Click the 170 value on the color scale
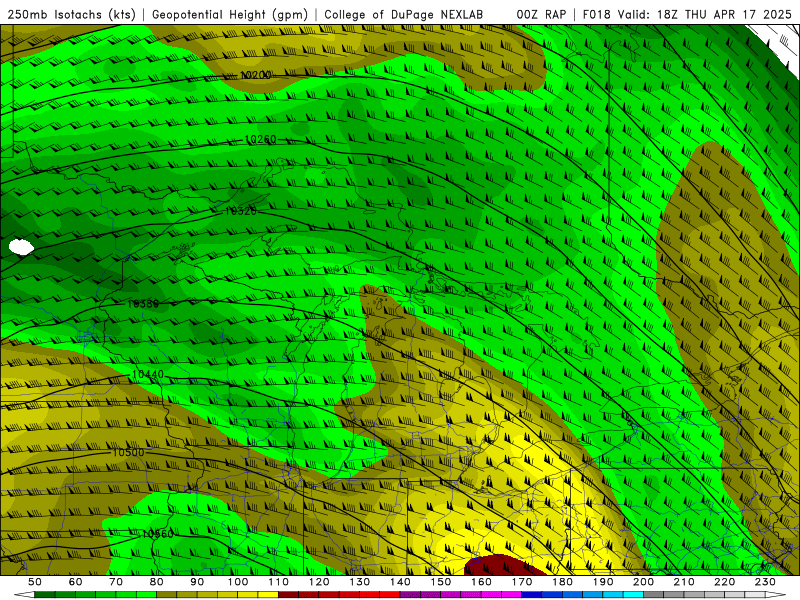The width and height of the screenshot is (800, 600). (x=522, y=582)
